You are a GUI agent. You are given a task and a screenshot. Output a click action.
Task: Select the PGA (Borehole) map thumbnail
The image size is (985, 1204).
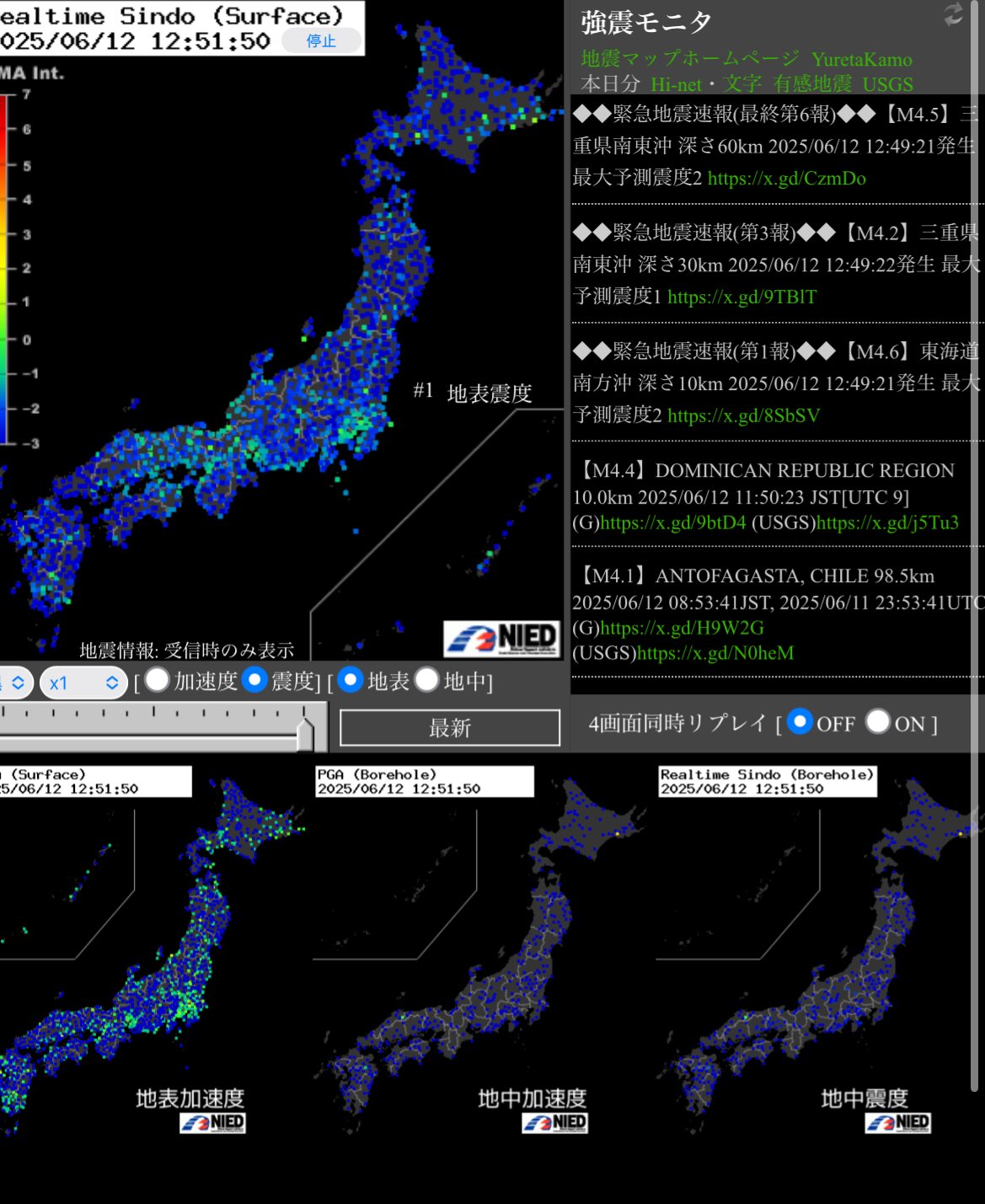(x=480, y=952)
